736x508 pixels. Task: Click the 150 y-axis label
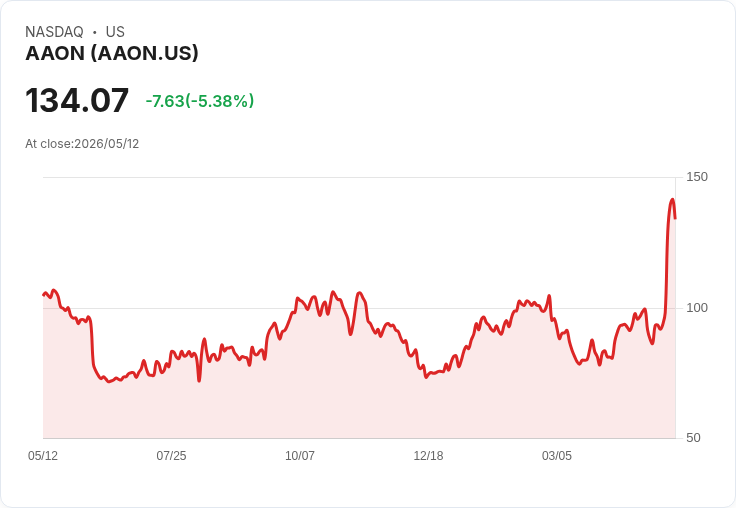tap(697, 177)
